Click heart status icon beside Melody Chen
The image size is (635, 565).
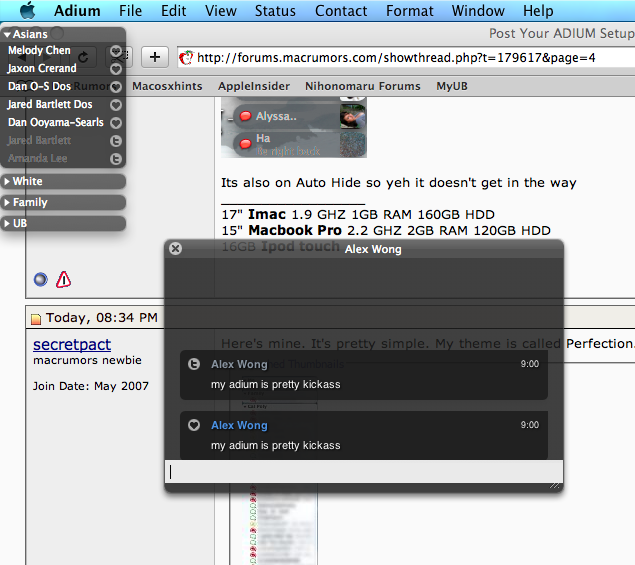(116, 51)
